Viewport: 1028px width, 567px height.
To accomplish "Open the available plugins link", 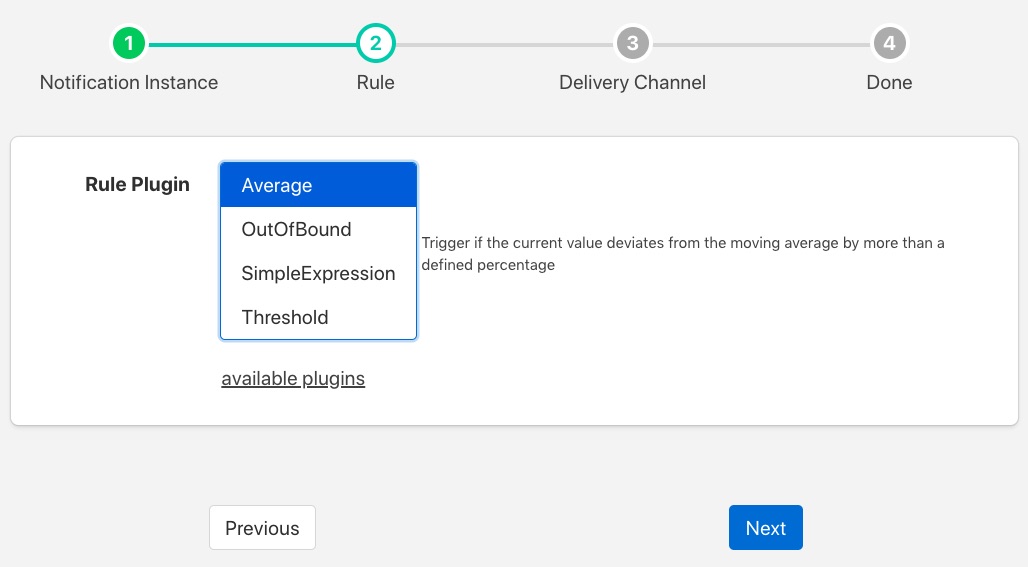I will pos(293,379).
